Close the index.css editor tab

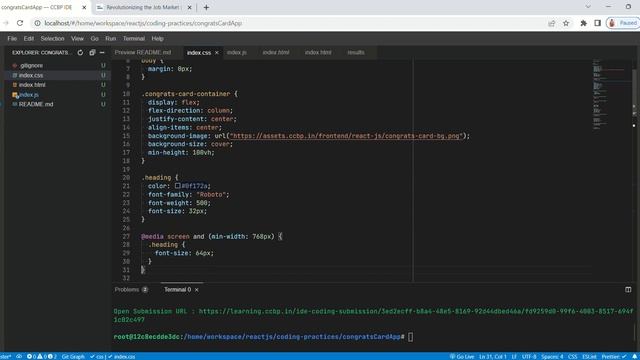(x=217, y=53)
